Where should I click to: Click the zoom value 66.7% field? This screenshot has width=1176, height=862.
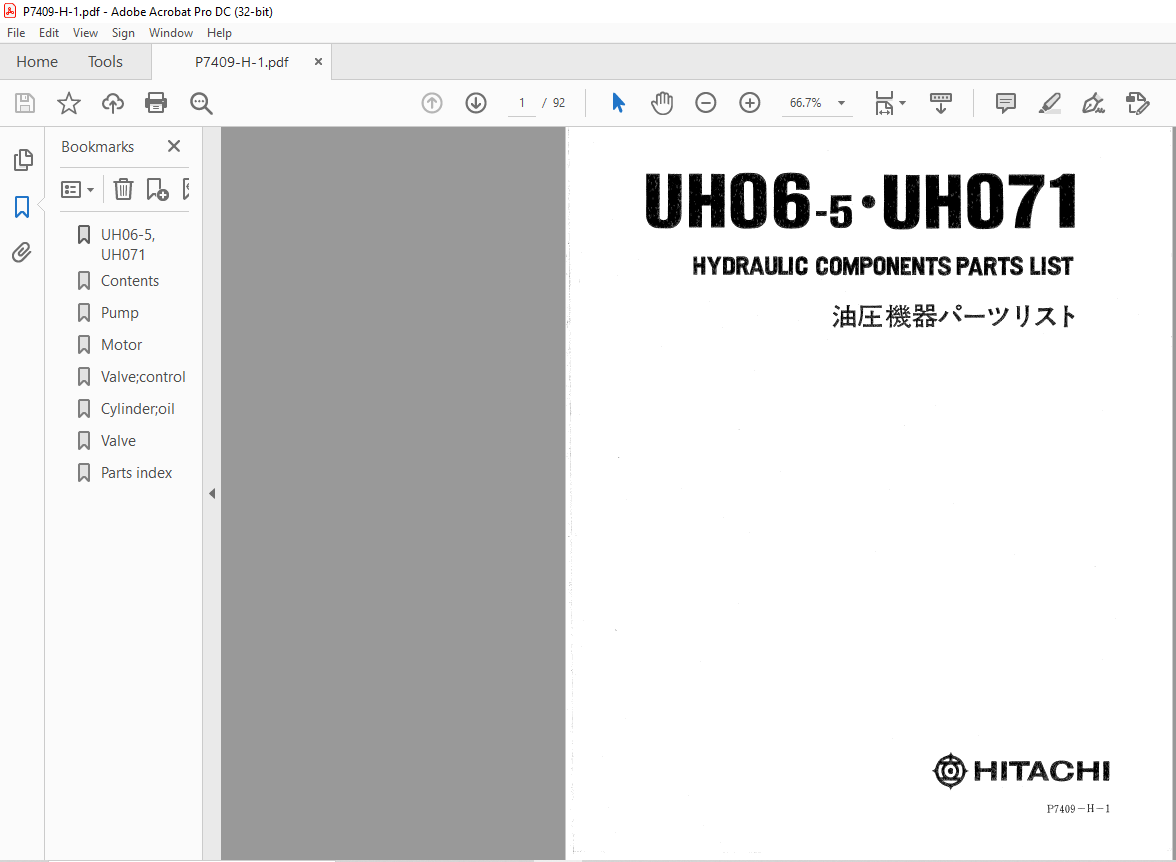pyautogui.click(x=806, y=103)
